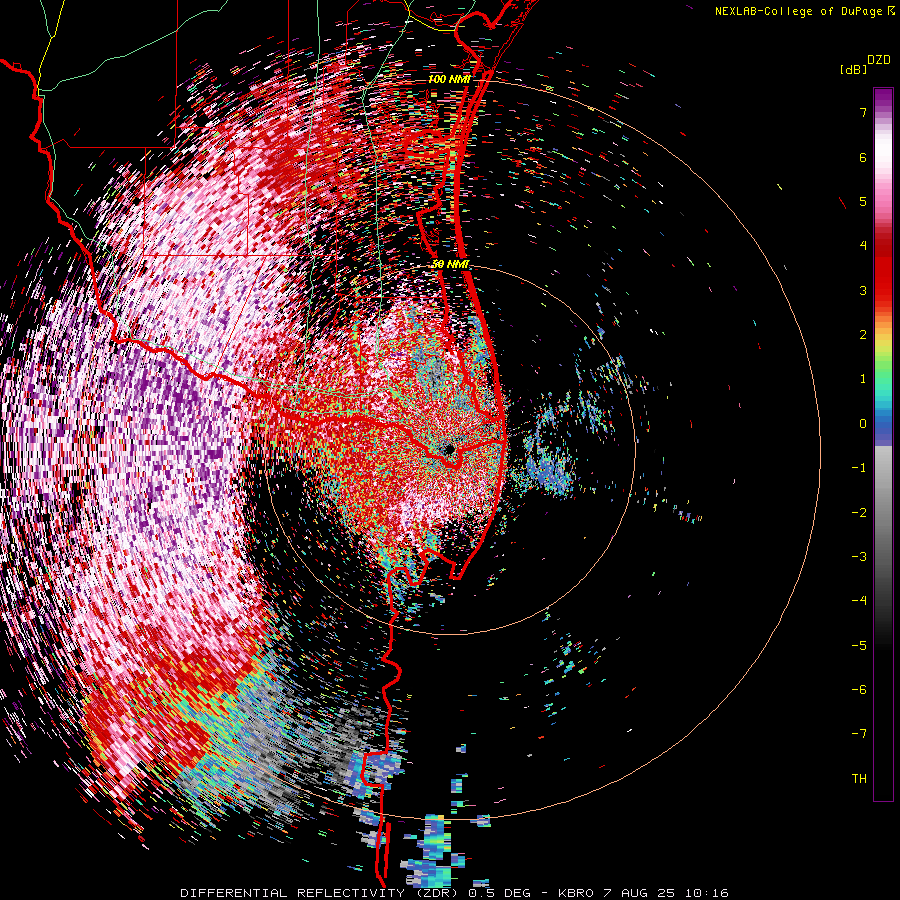
Task: Click the DZD legend title
Action: (x=879, y=60)
